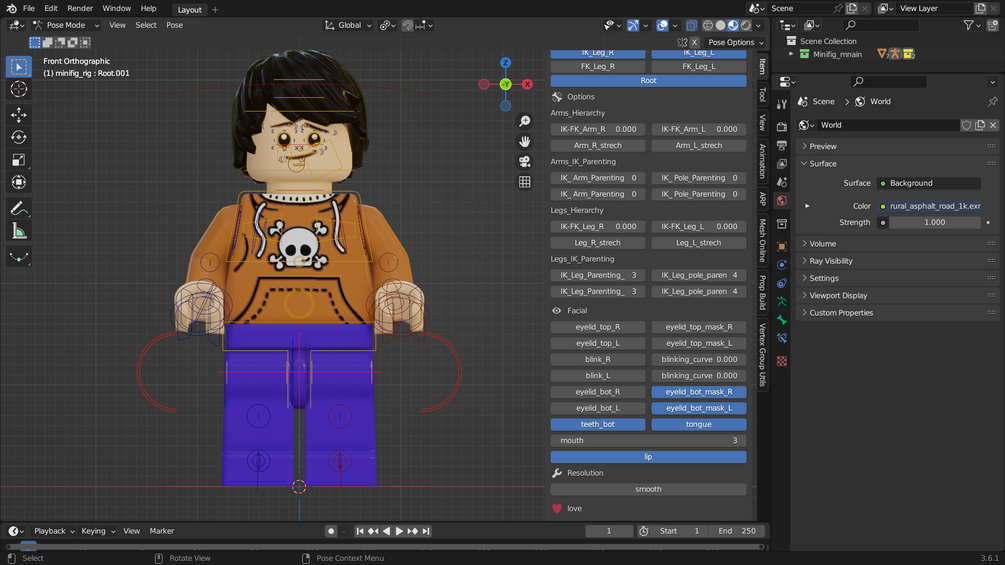Open the Render properties tab icon

click(782, 126)
